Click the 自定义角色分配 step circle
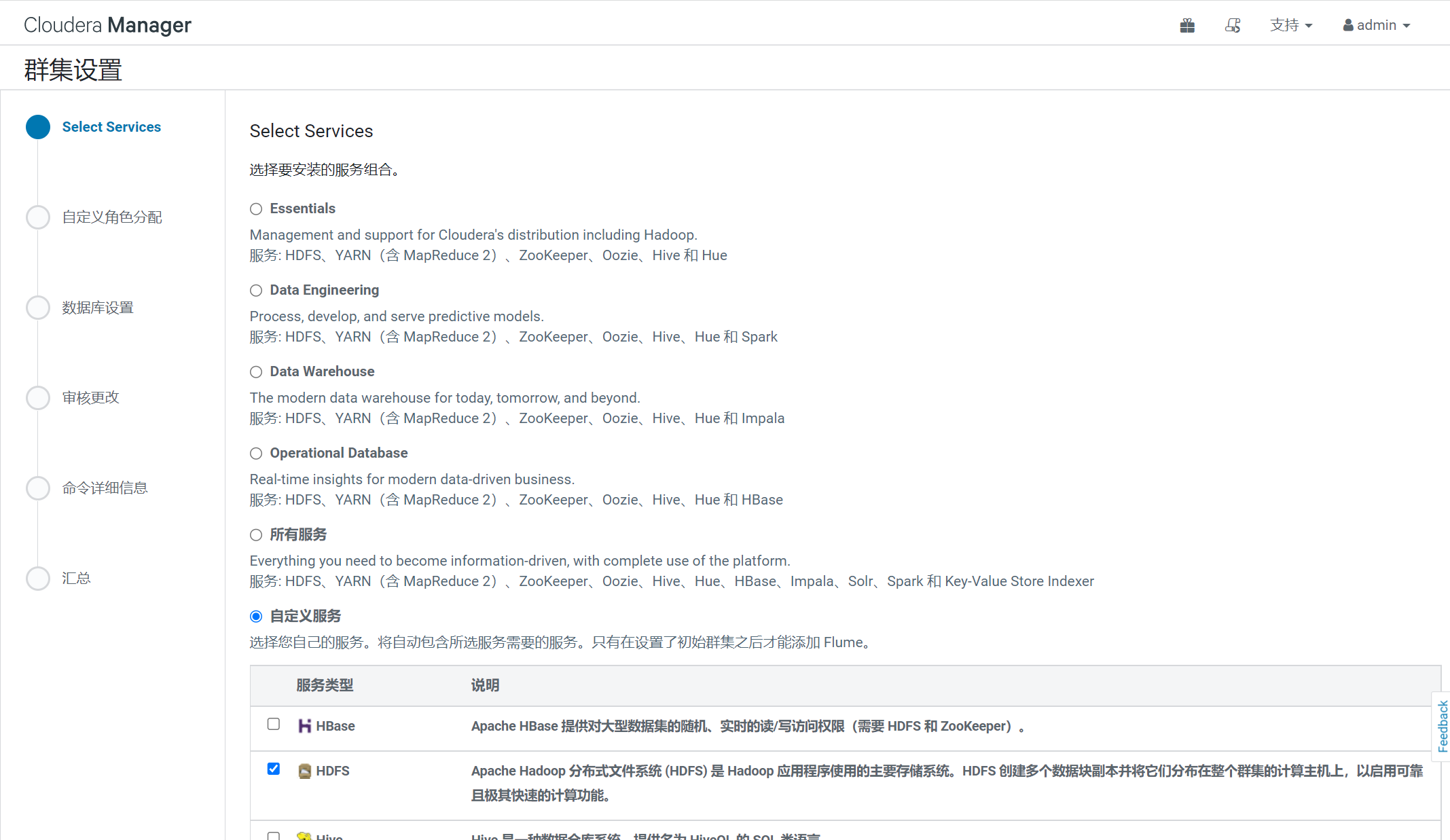Screen dimensions: 1450x840 pyautogui.click(x=38, y=217)
